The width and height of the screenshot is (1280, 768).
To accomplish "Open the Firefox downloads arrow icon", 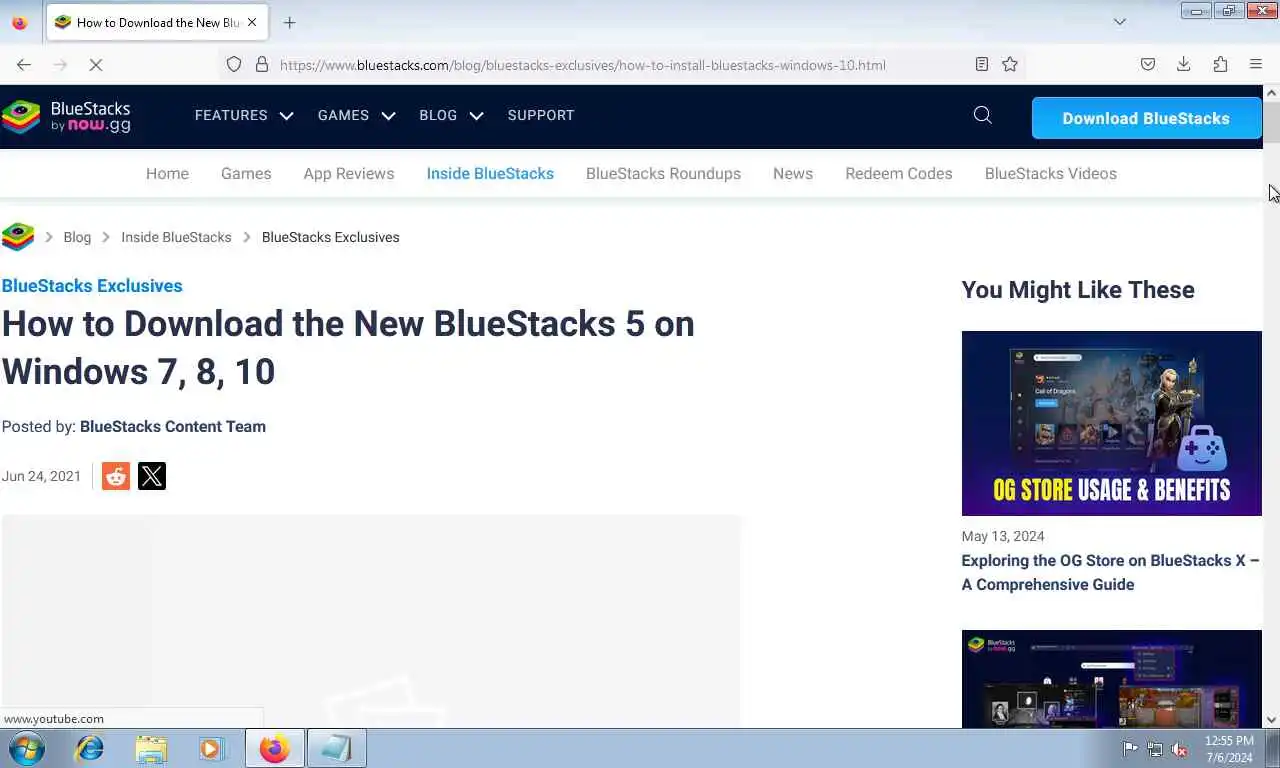I will [1184, 64].
